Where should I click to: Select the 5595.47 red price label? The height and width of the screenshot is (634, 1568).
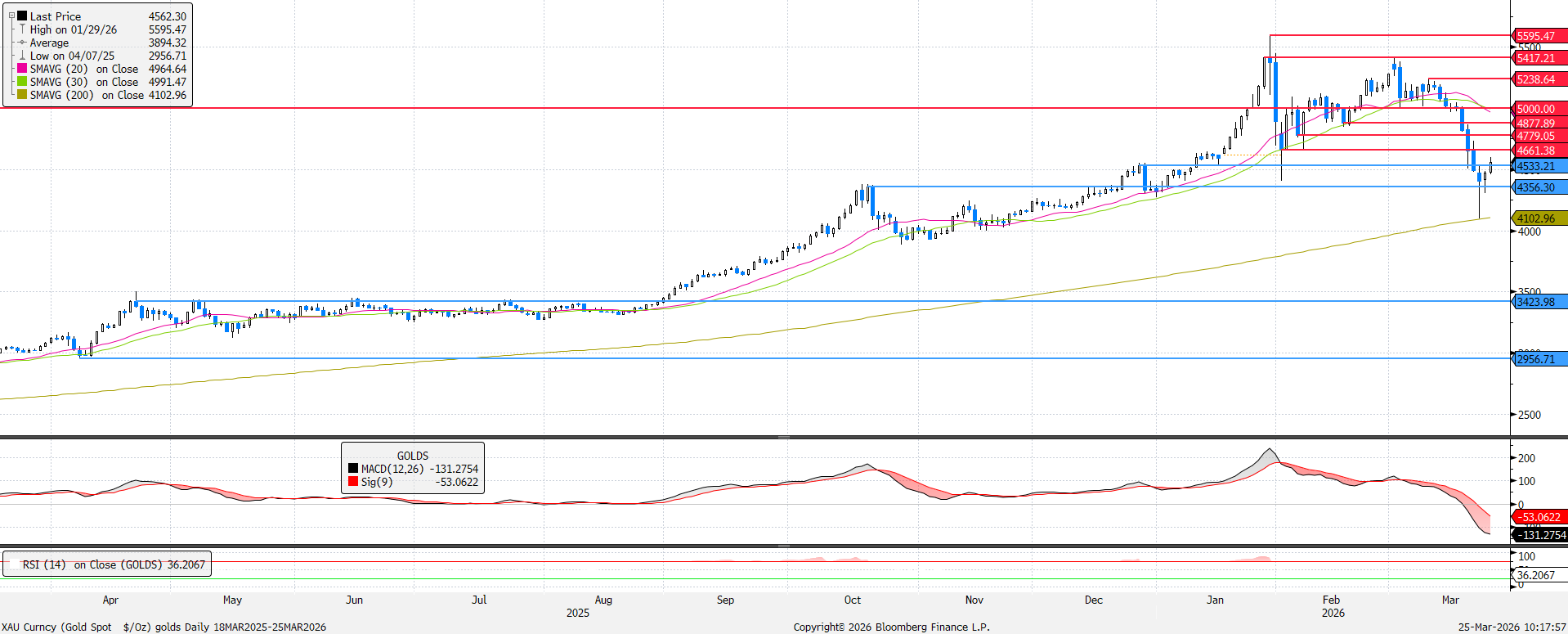(x=1537, y=36)
